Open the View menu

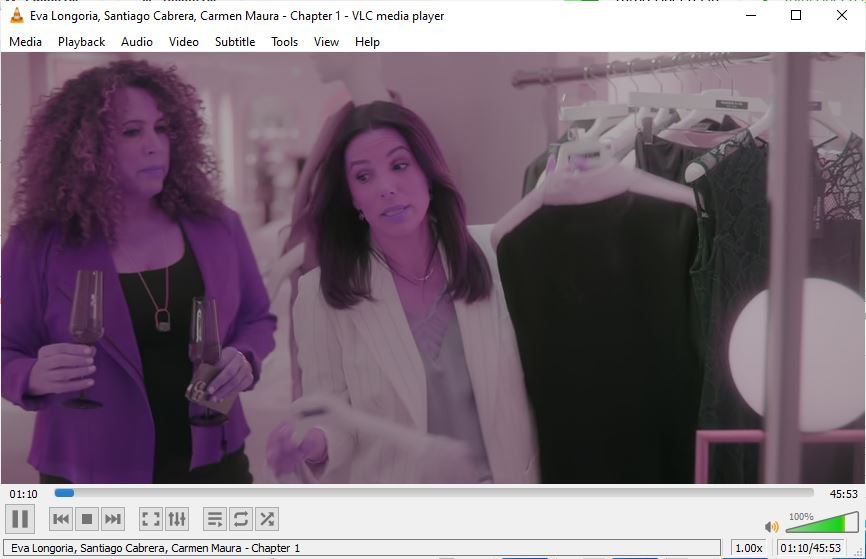tap(326, 42)
